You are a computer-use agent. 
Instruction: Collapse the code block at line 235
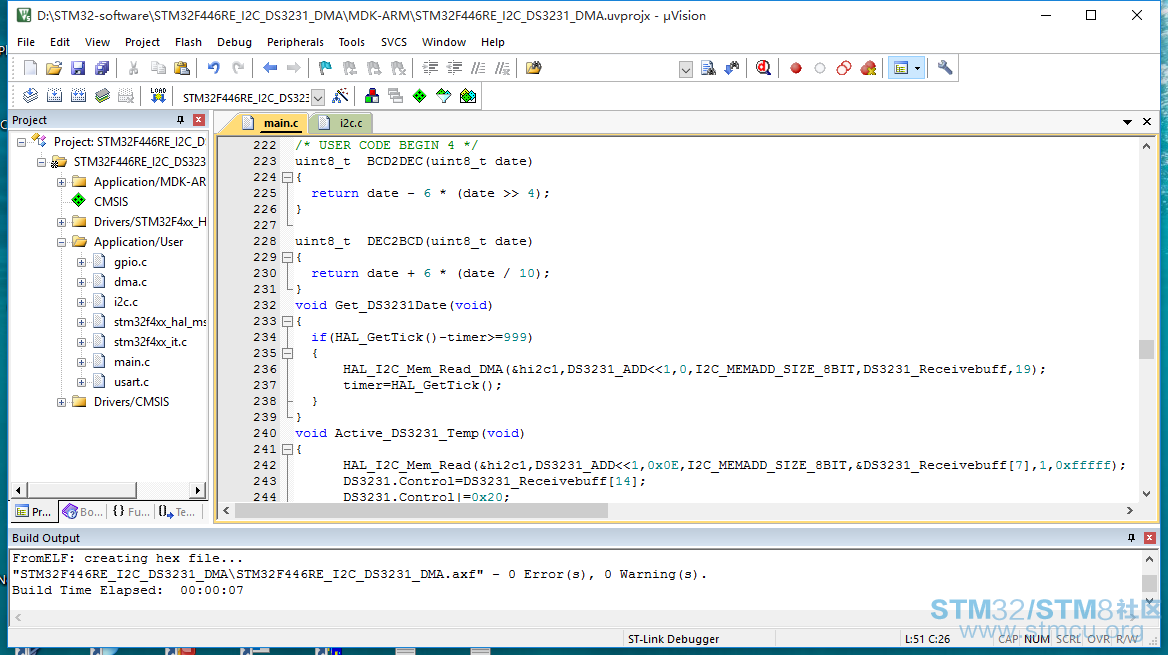(288, 353)
